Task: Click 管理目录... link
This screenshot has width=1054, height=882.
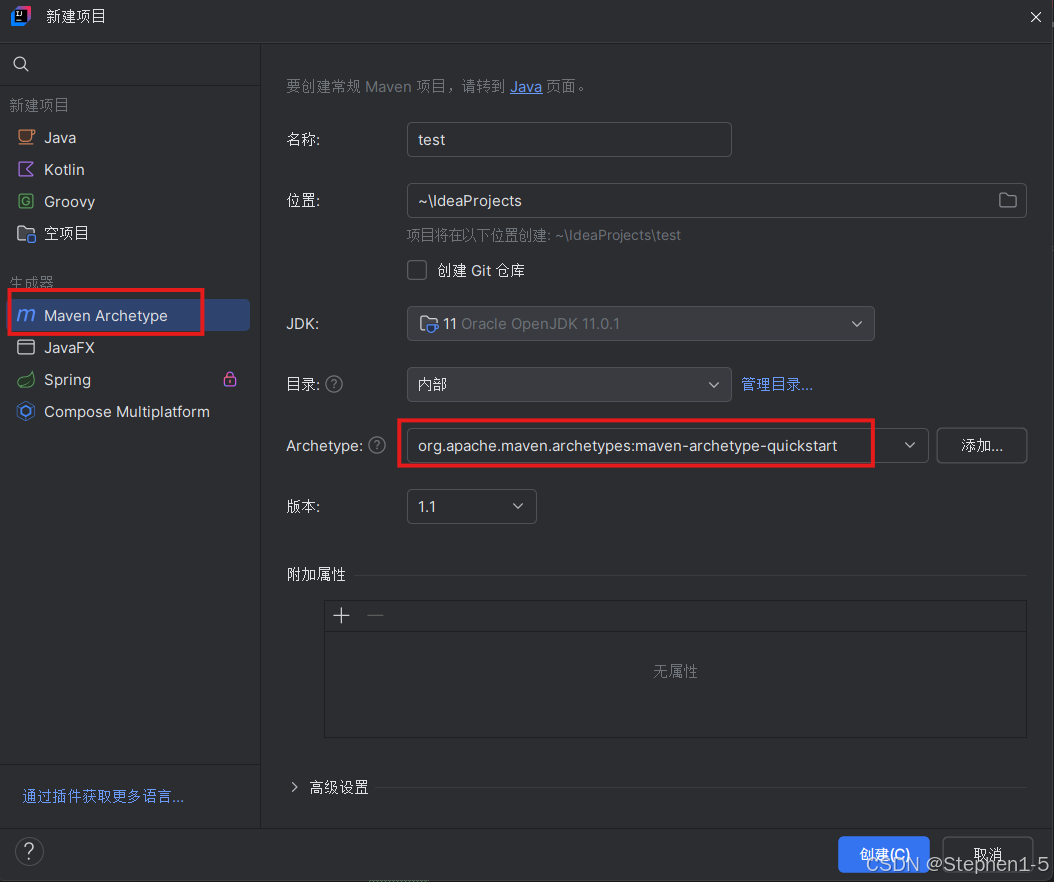Action: coord(777,385)
